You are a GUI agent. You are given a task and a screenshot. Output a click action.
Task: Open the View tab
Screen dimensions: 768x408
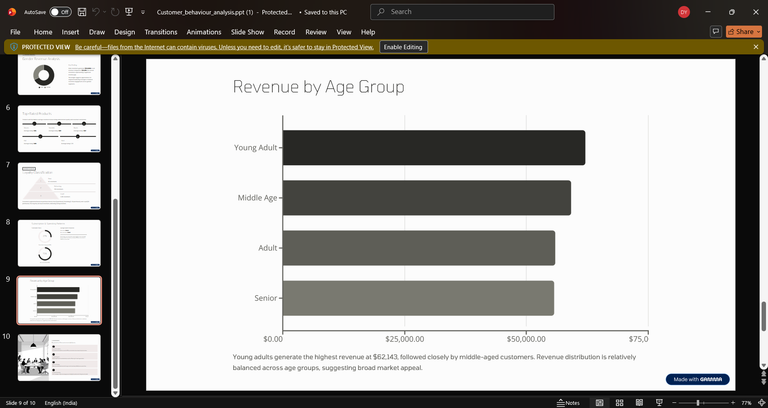click(x=344, y=32)
